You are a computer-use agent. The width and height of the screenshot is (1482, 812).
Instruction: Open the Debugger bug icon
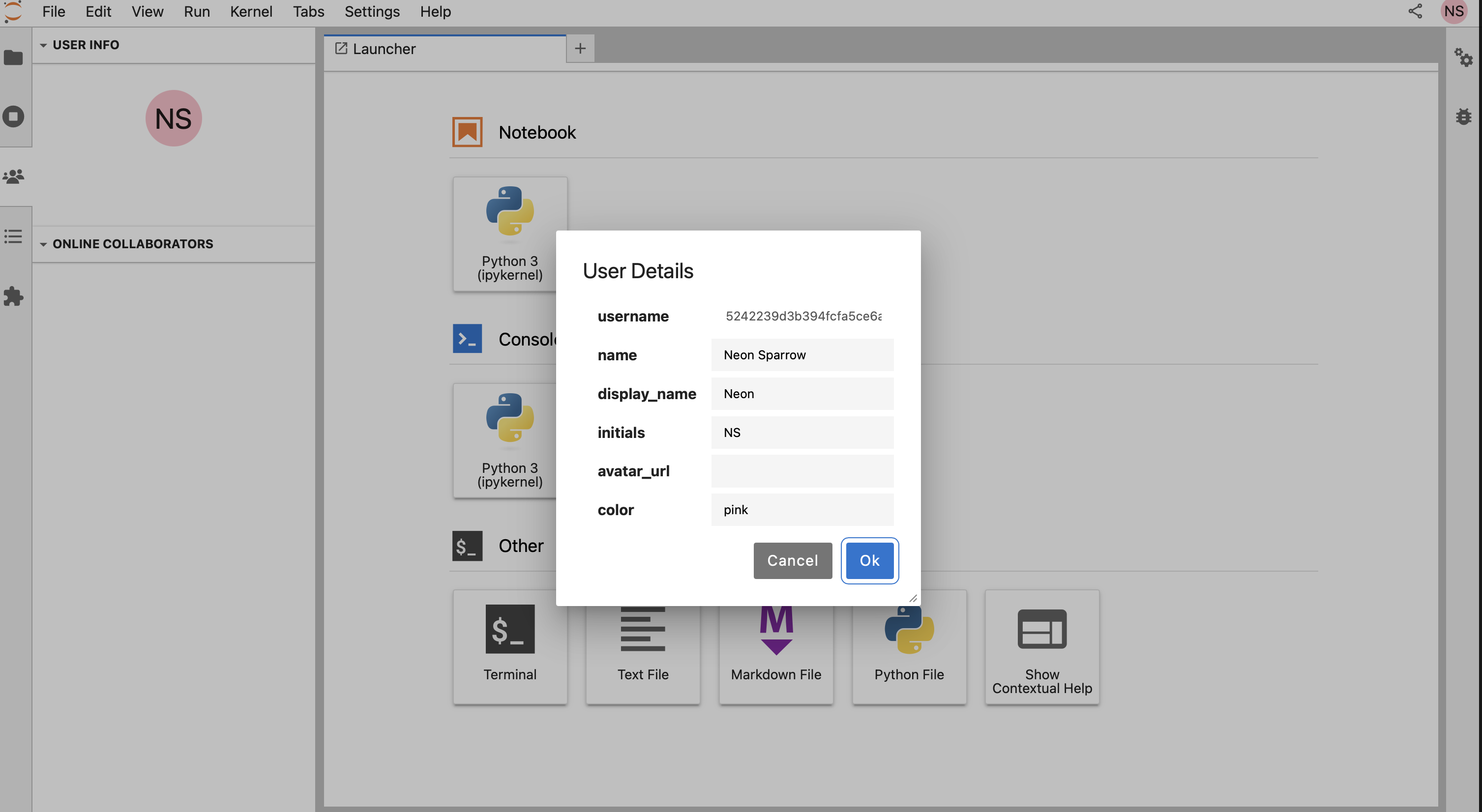tap(1463, 117)
